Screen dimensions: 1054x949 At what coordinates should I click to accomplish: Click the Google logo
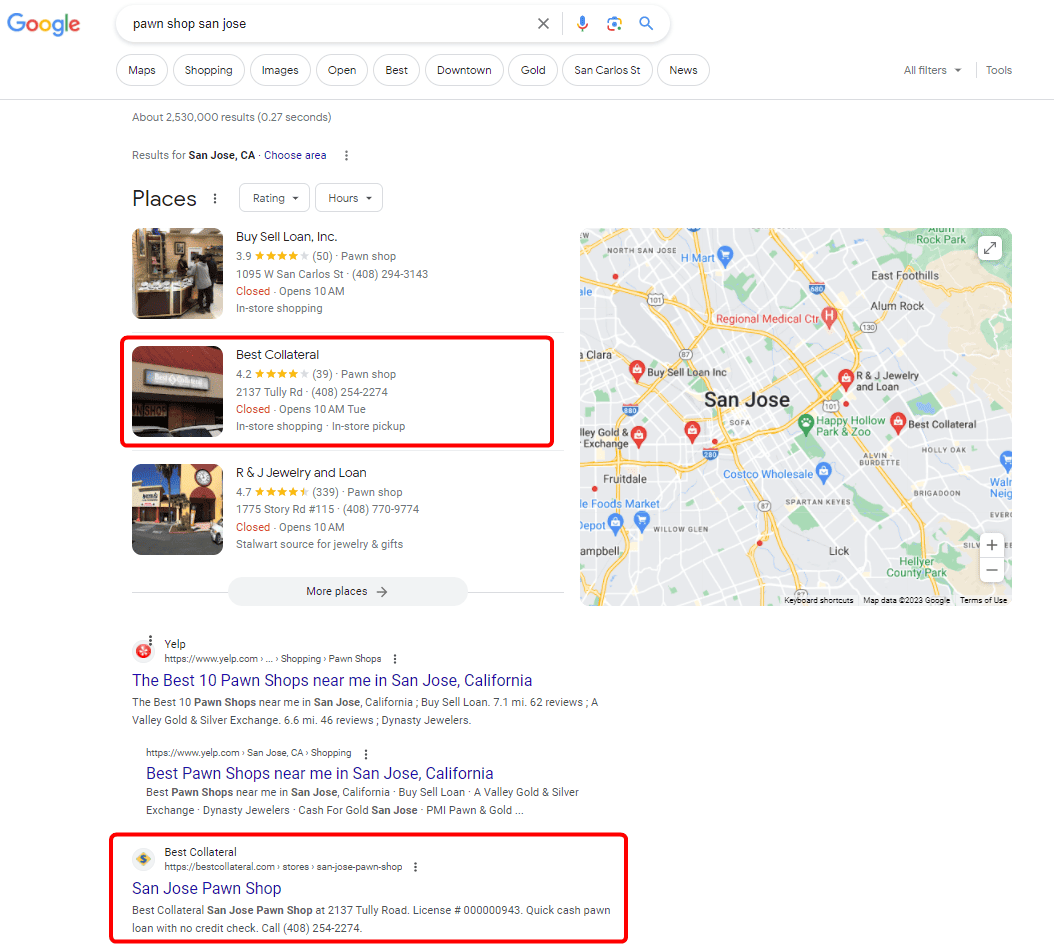click(x=43, y=25)
